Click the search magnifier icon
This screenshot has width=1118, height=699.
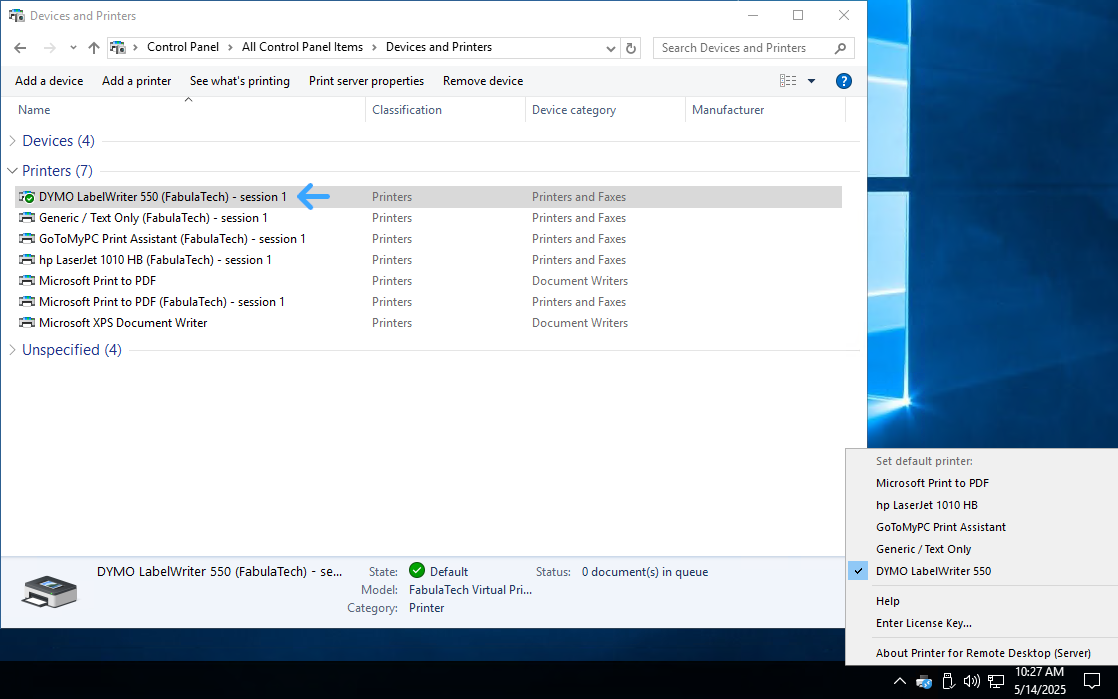click(841, 48)
